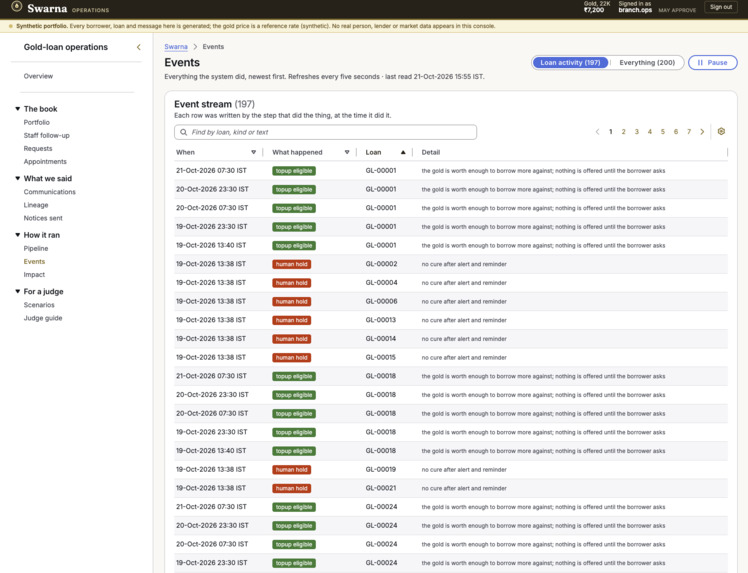Viewport: 748px width, 573px height.
Task: Go to page 7
Action: (689, 132)
